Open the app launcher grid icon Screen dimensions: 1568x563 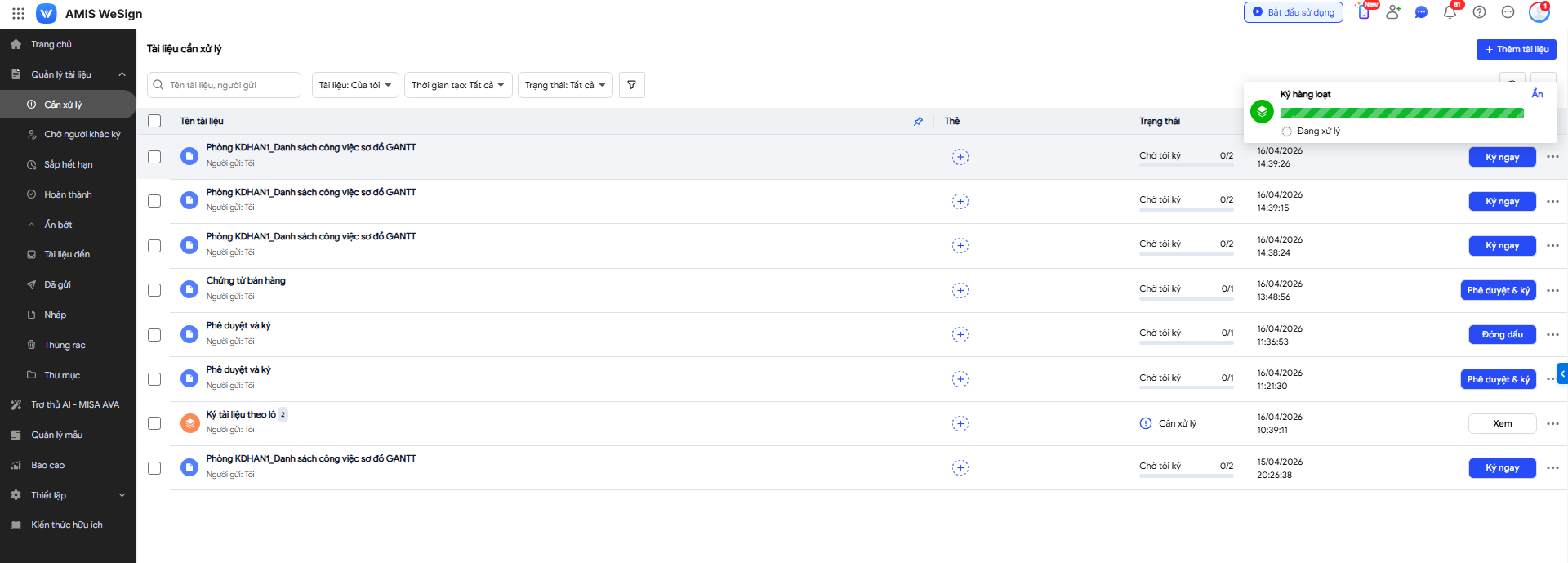[18, 13]
